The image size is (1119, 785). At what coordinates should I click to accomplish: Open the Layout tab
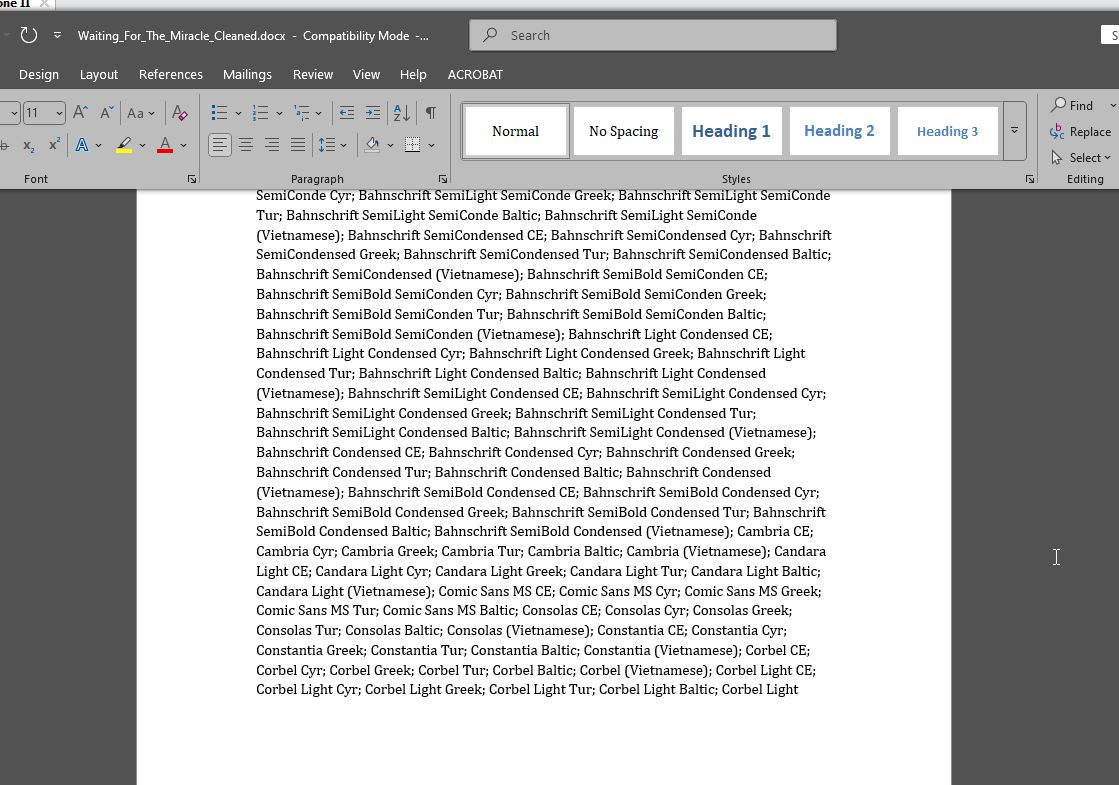(x=98, y=74)
